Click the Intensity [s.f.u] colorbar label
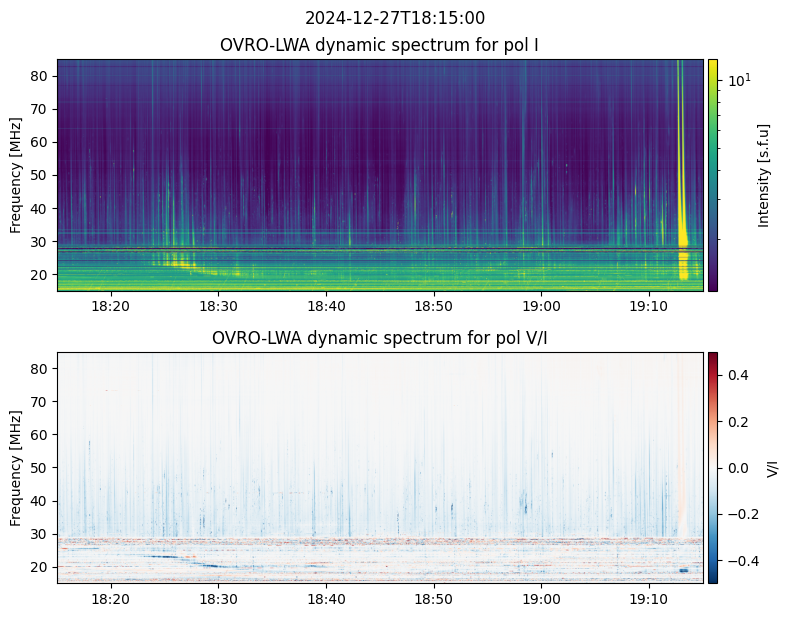 (x=763, y=176)
